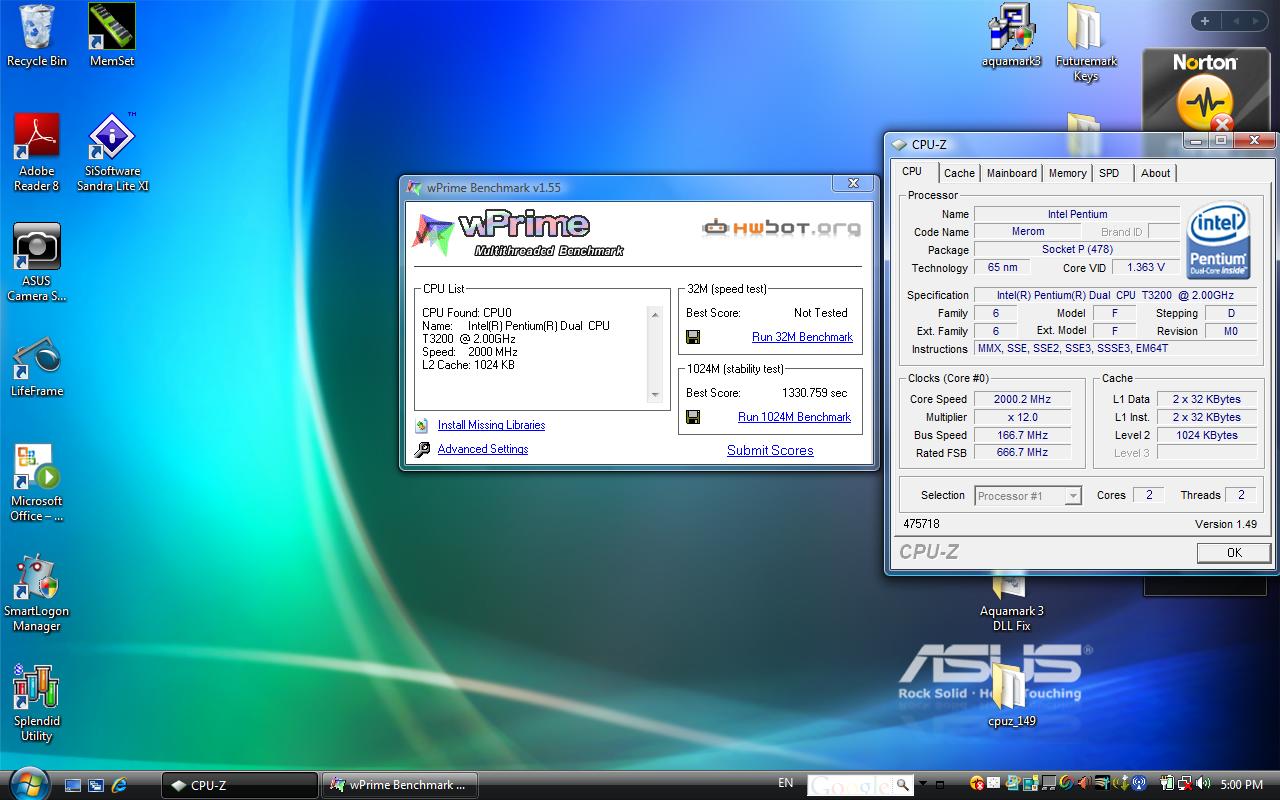Open the Recycle Bin desktop icon
The width and height of the screenshot is (1280, 800).
pyautogui.click(x=37, y=36)
